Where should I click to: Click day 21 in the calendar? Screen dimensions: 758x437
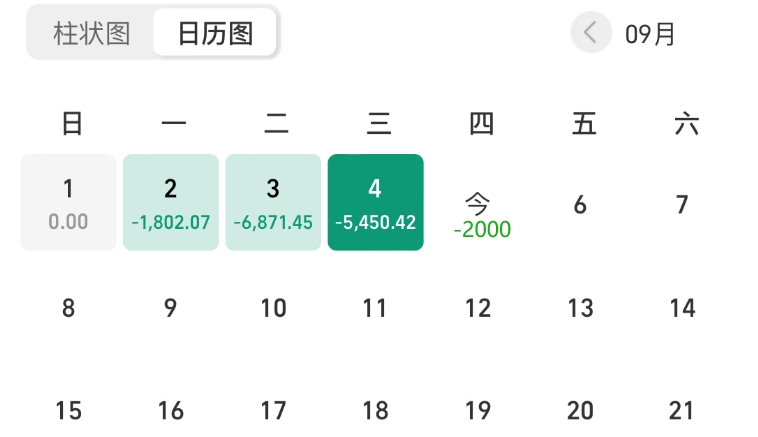tap(682, 410)
